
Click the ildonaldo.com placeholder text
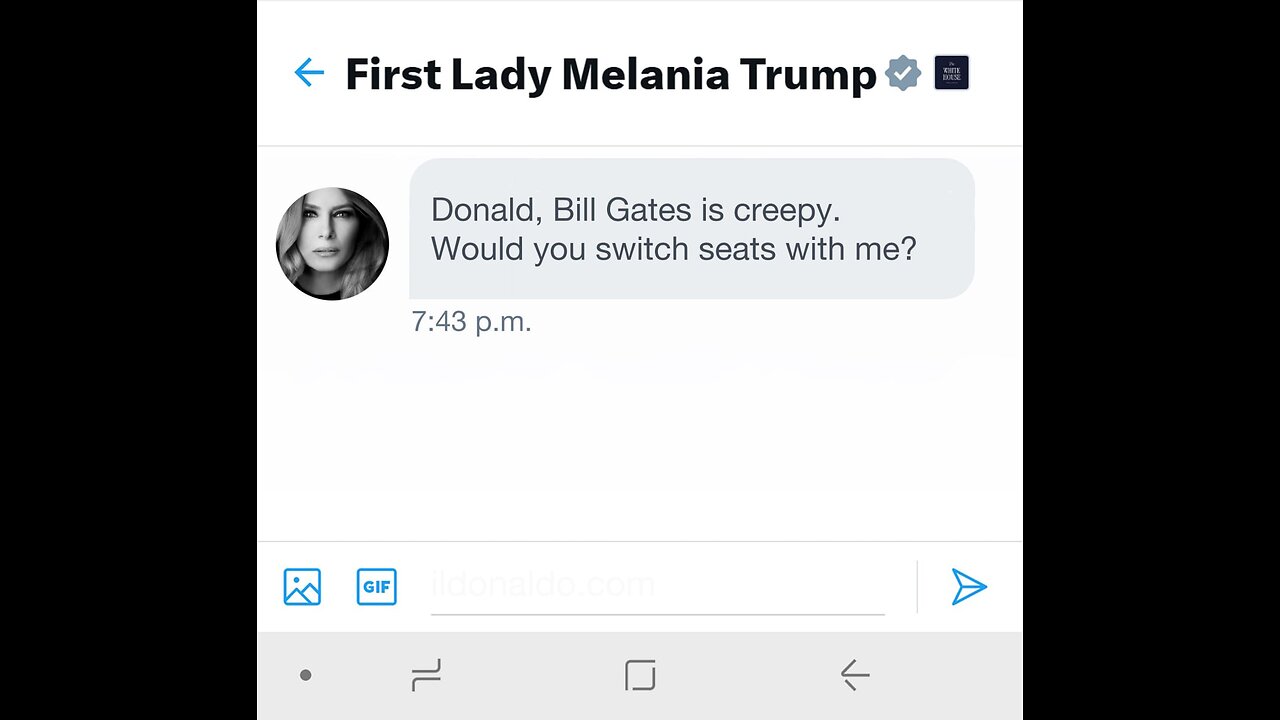point(543,585)
